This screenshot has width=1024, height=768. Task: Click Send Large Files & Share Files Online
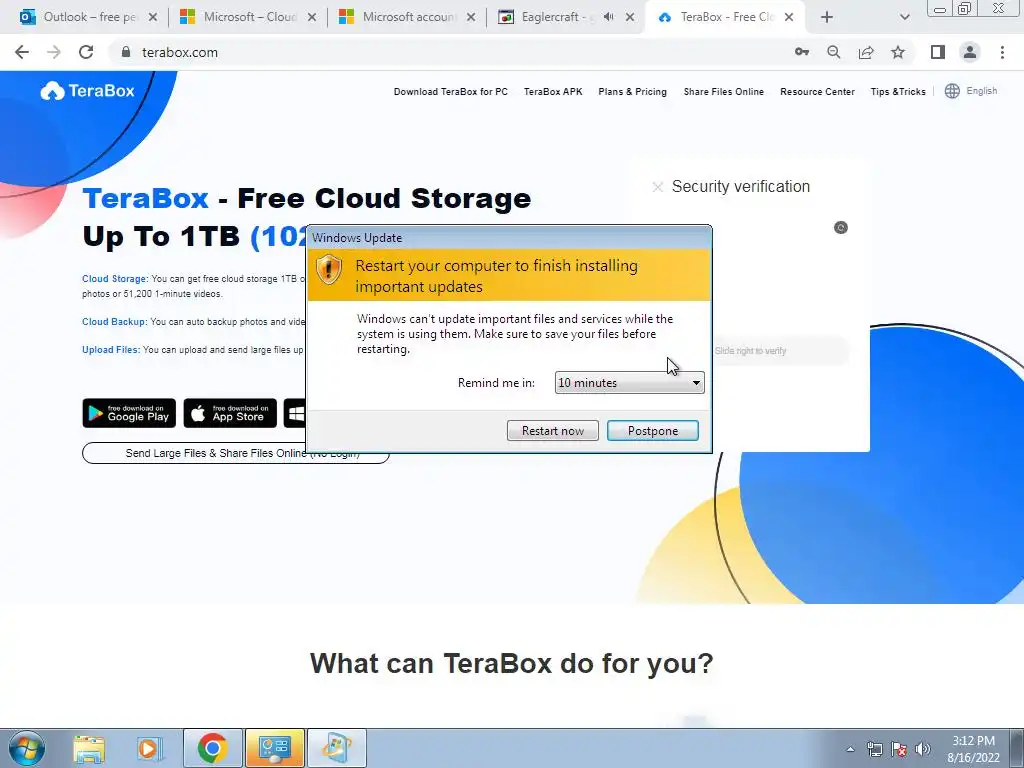pyautogui.click(x=236, y=453)
